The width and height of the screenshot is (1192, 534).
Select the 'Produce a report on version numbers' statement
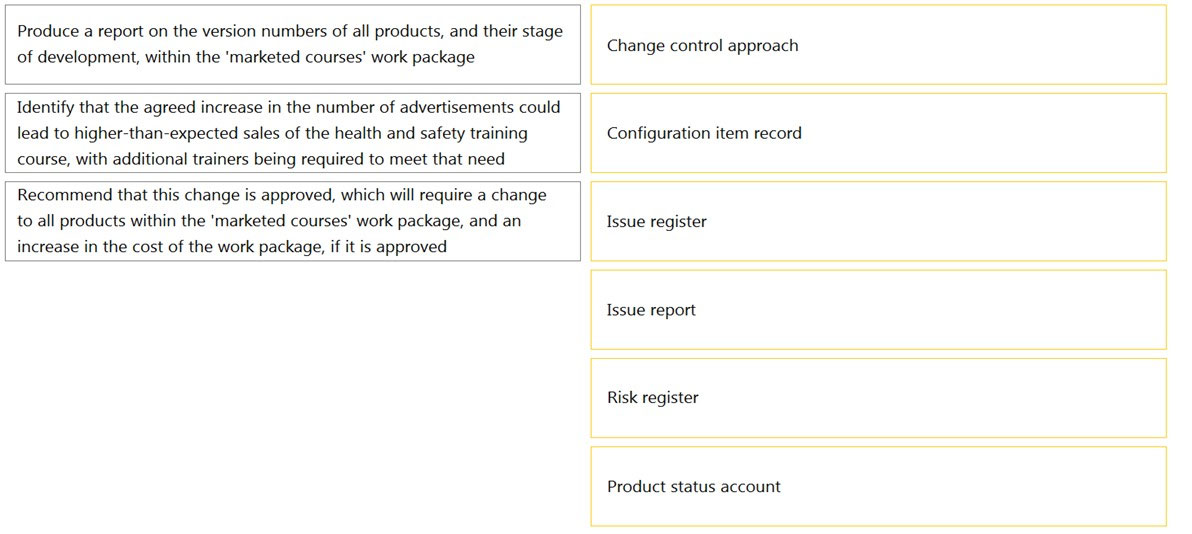pyautogui.click(x=293, y=45)
